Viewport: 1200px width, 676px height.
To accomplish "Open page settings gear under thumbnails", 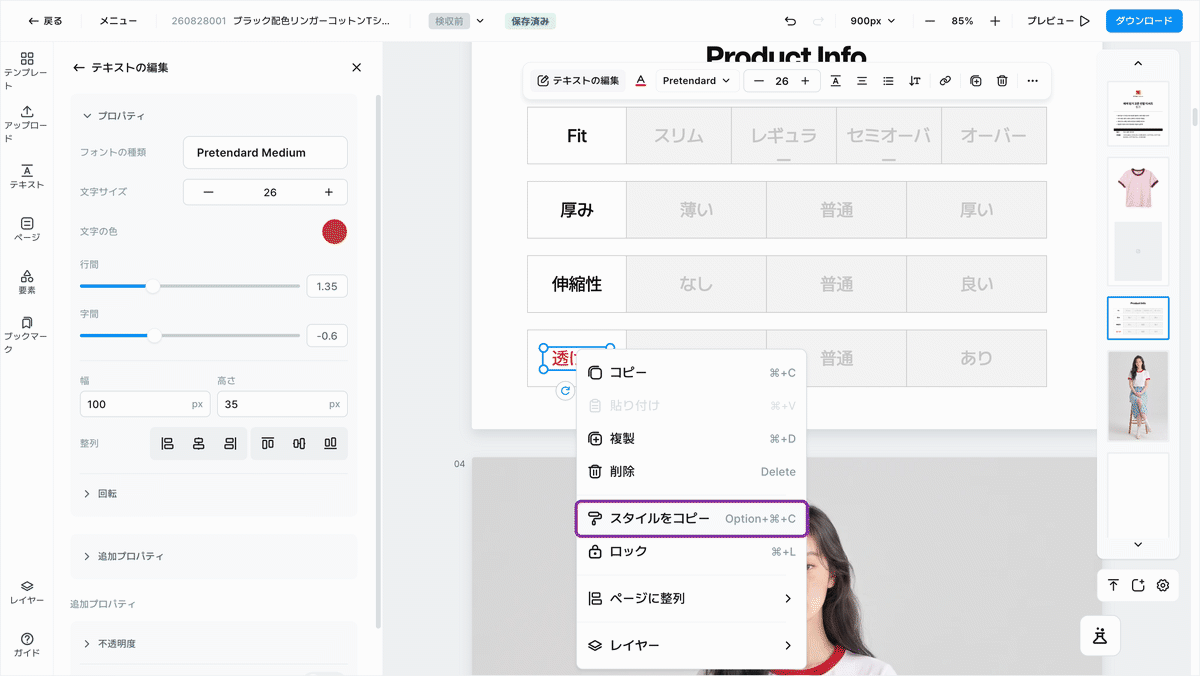I will (x=1163, y=585).
